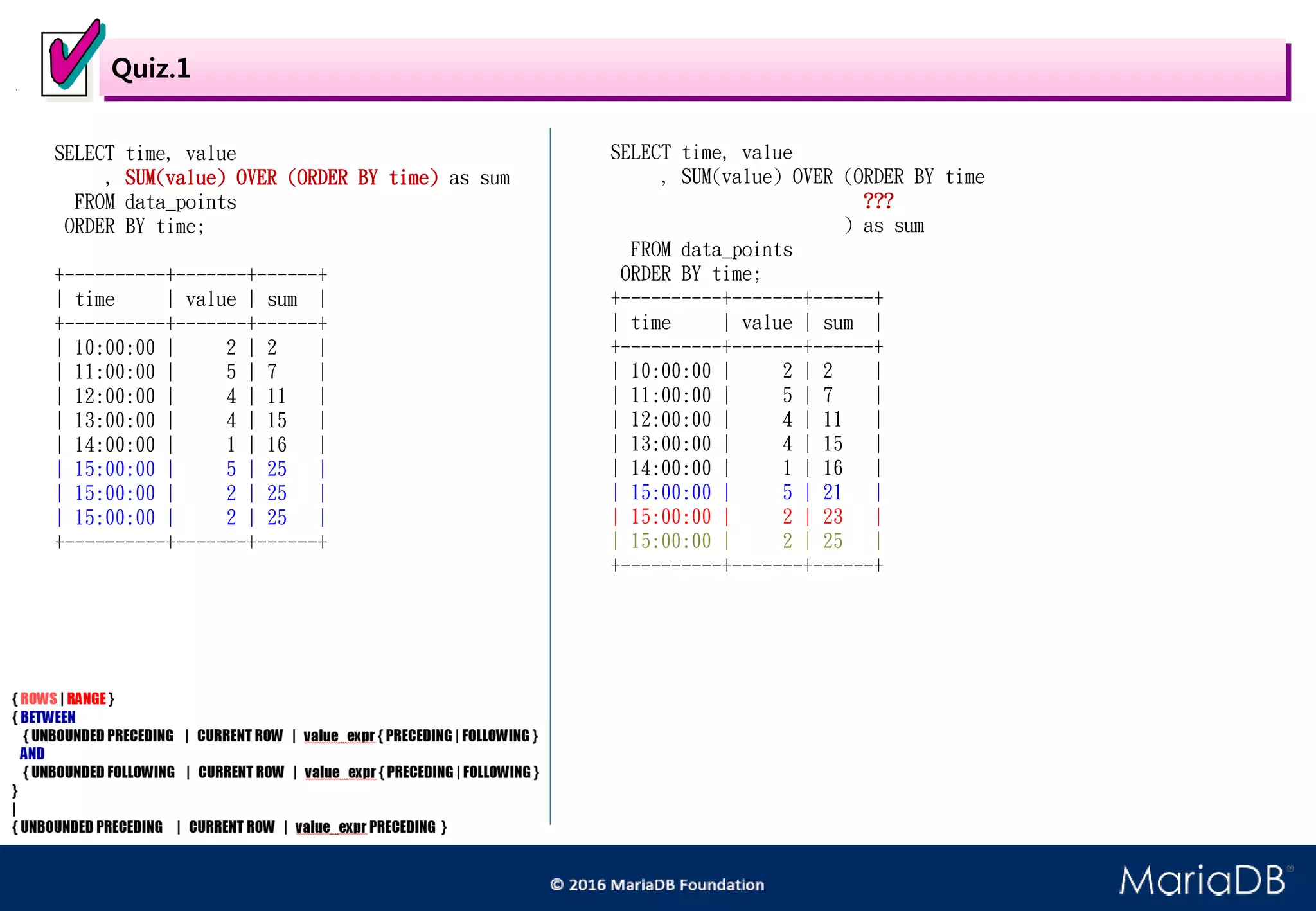Click sum 15 in the right table

point(833,444)
